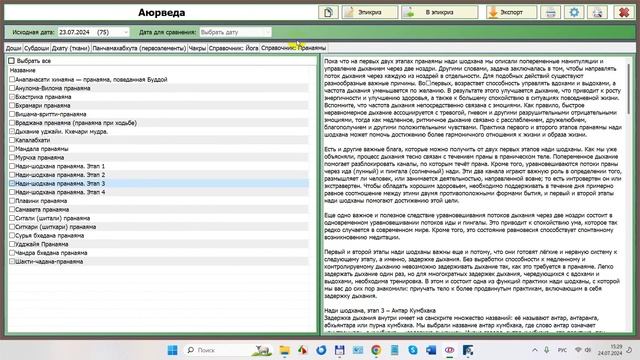Check Нади-шодхана пранаяма. Этап 1 box
Viewport: 640px width, 360px height.
12,166
